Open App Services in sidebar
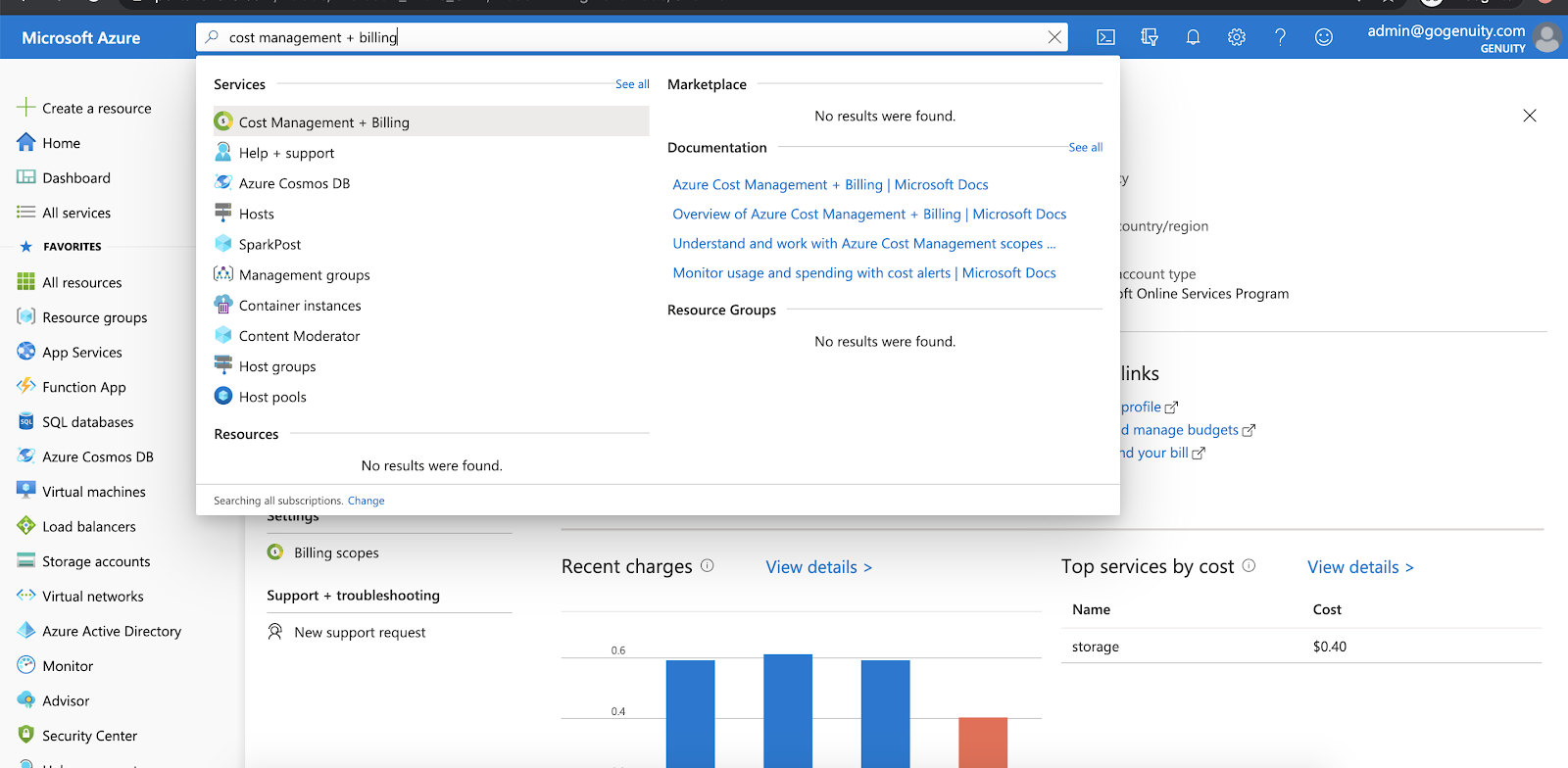 pyautogui.click(x=82, y=352)
